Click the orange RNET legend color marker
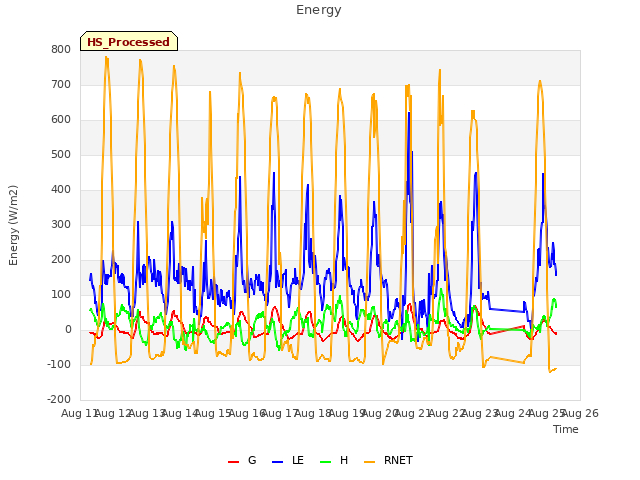Viewport: 640px width, 480px height. (369, 462)
